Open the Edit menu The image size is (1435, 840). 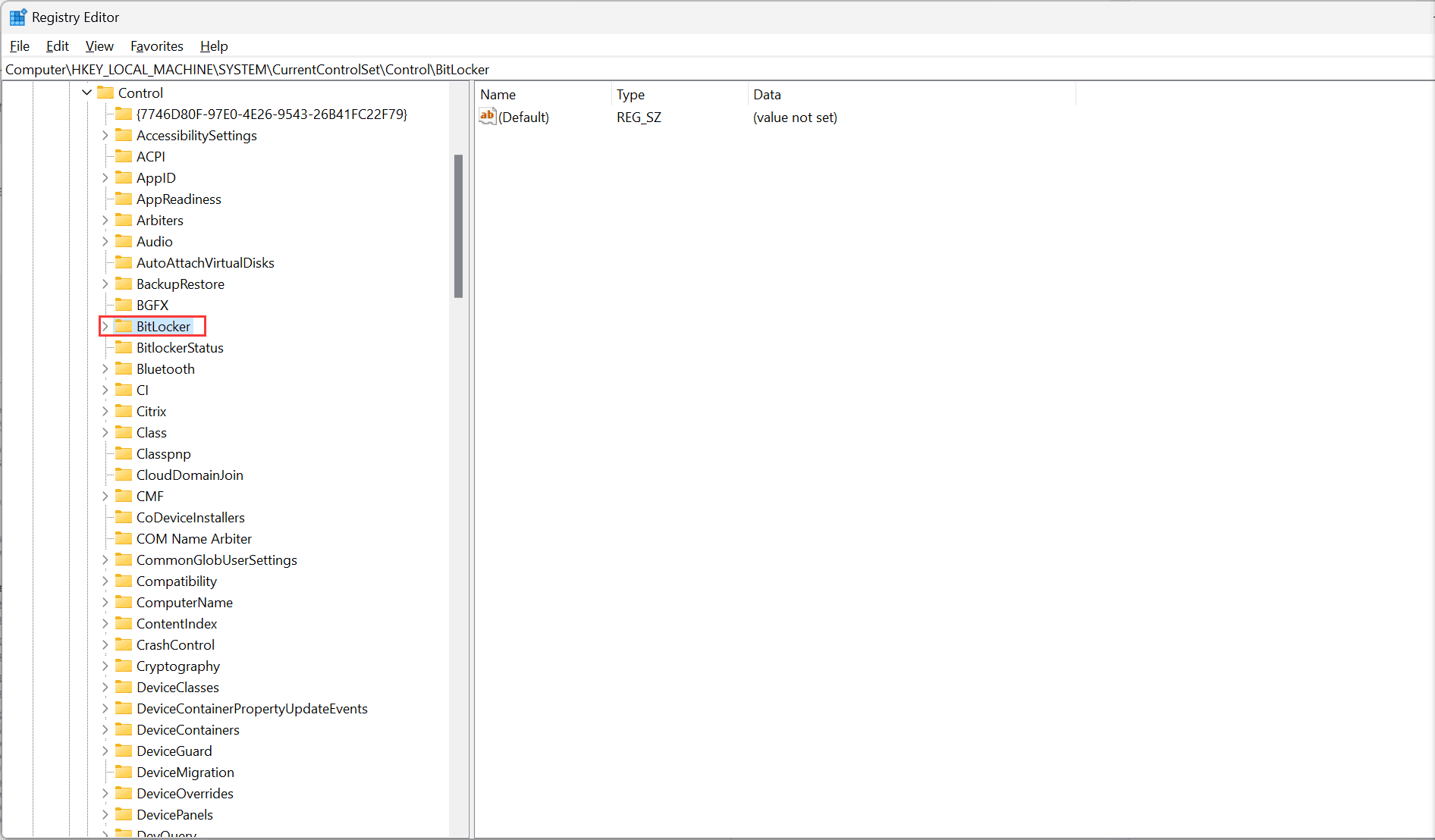point(58,46)
